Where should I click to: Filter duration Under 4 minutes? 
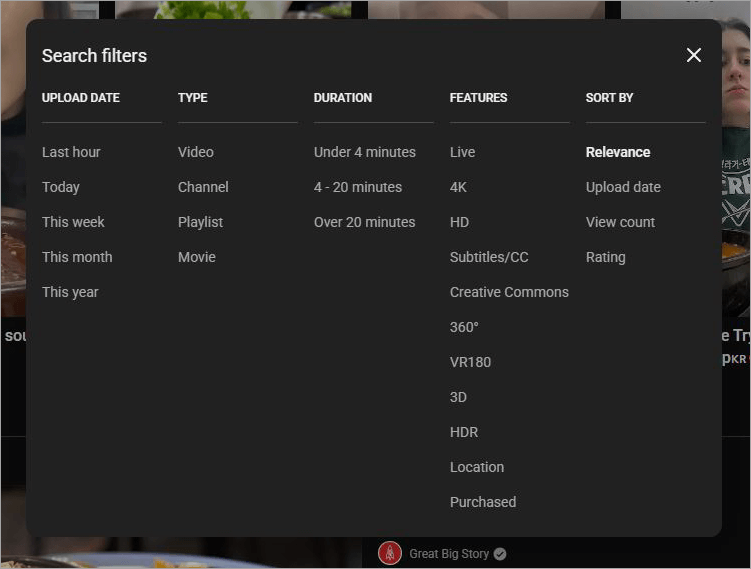pyautogui.click(x=364, y=152)
